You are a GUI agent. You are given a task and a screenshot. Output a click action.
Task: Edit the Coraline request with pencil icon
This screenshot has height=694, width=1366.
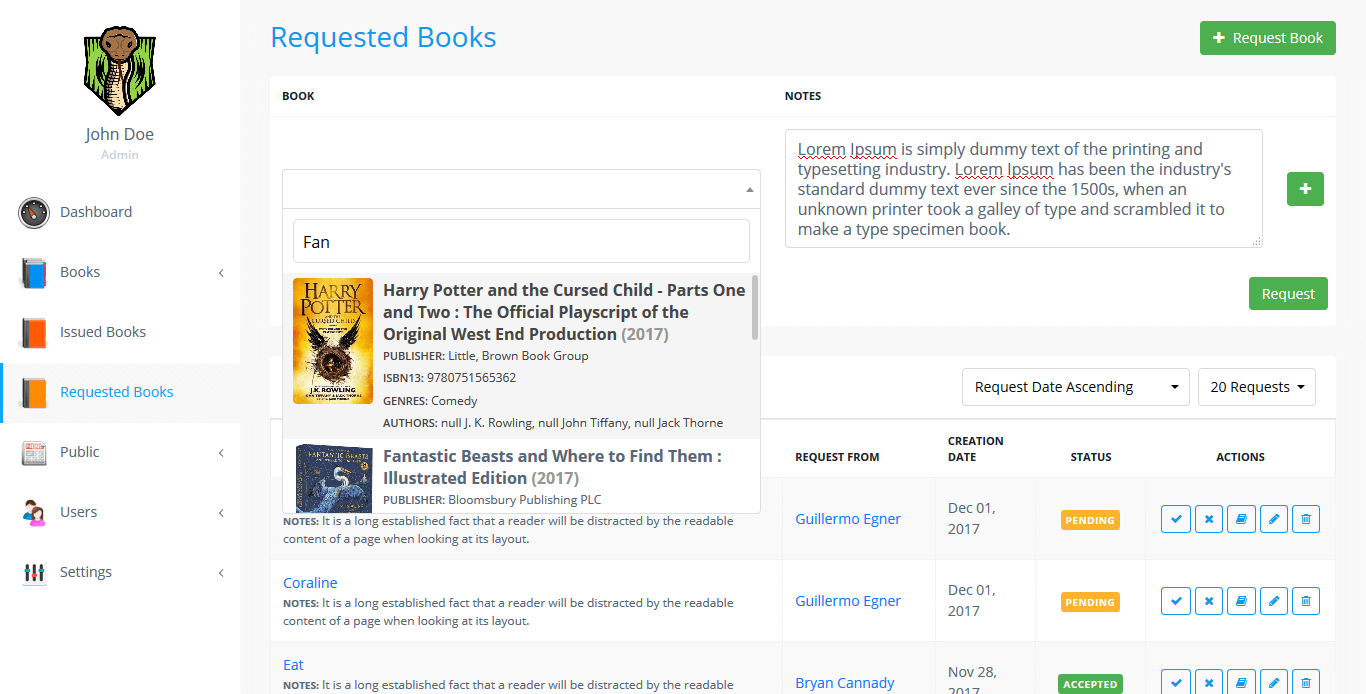1273,601
